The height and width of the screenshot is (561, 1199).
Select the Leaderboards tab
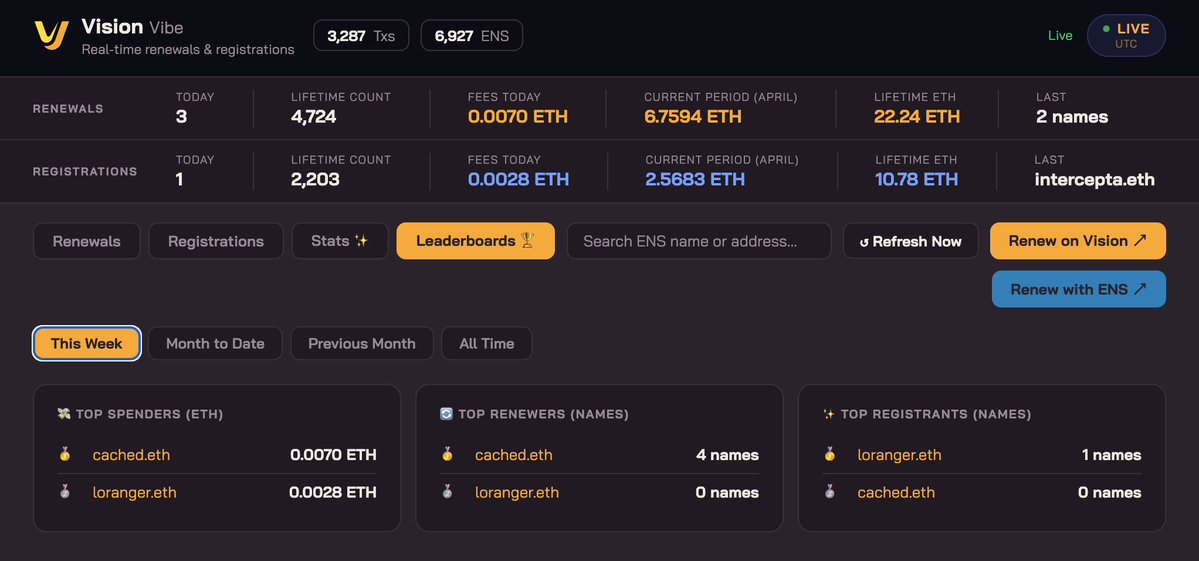coord(476,241)
